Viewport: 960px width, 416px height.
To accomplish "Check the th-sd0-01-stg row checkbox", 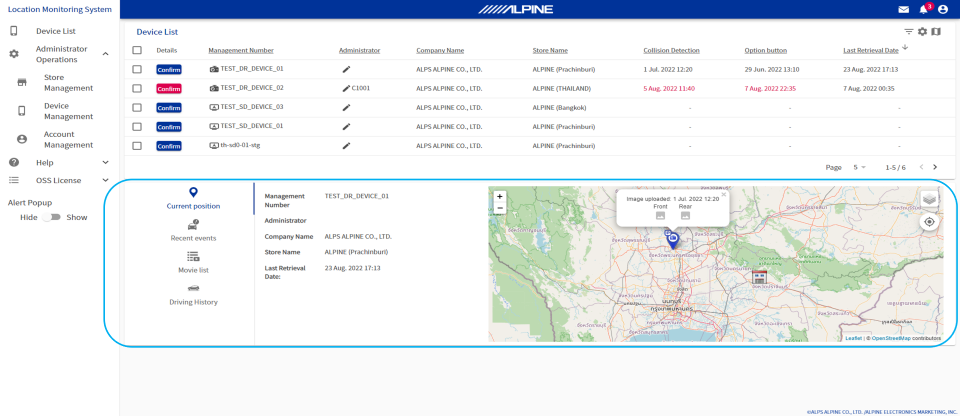I will [137, 146].
